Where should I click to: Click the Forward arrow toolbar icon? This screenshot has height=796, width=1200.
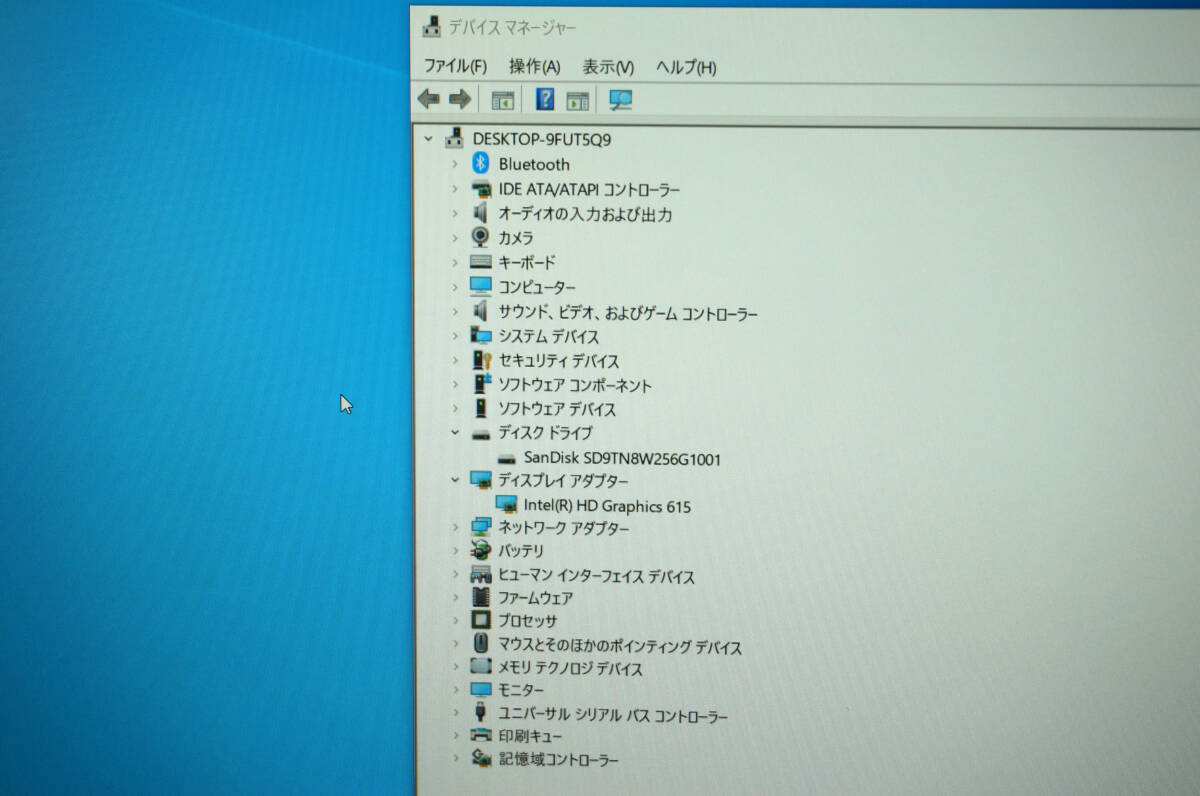[460, 99]
